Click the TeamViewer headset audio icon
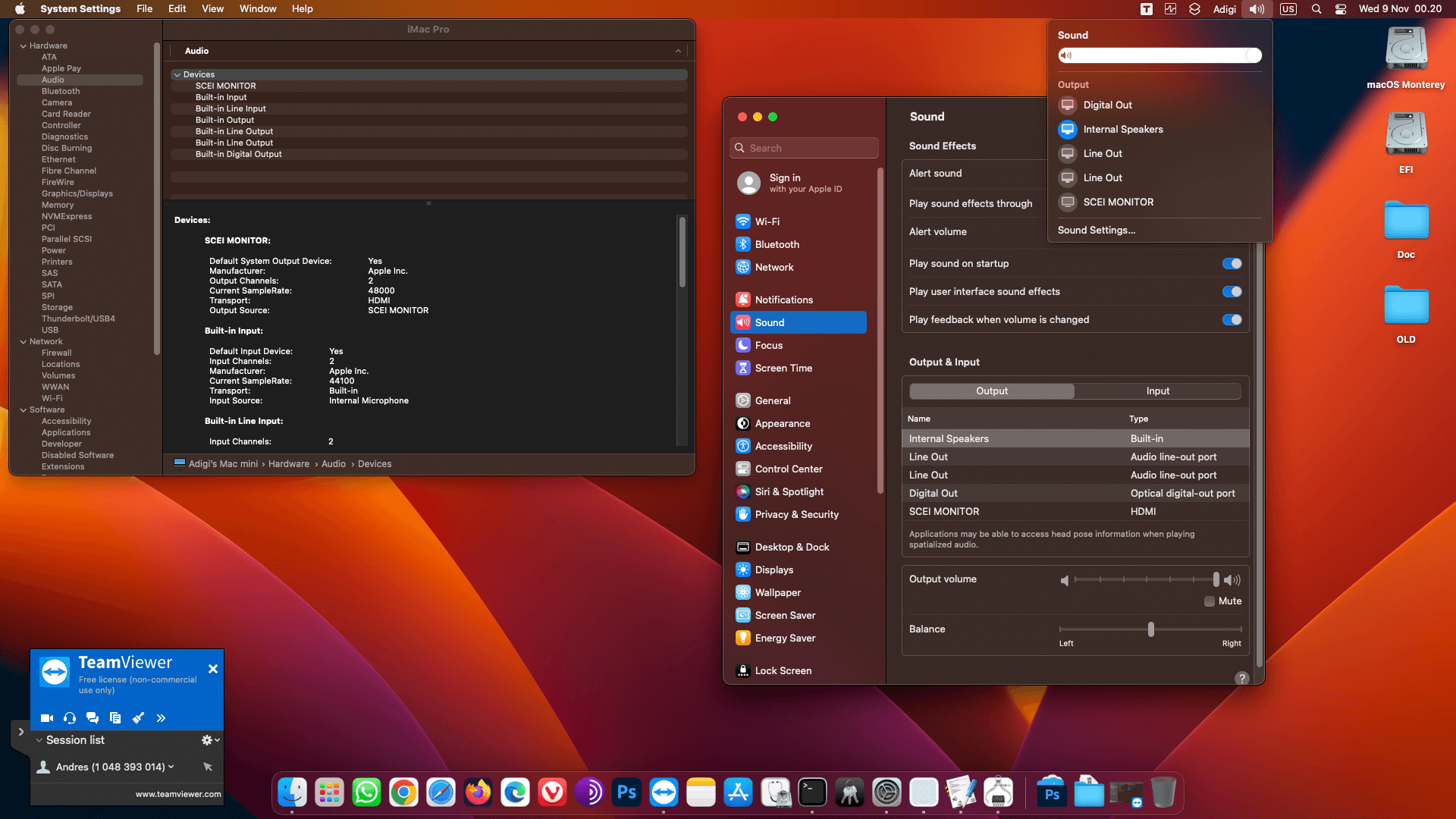This screenshot has height=819, width=1456. (x=70, y=718)
